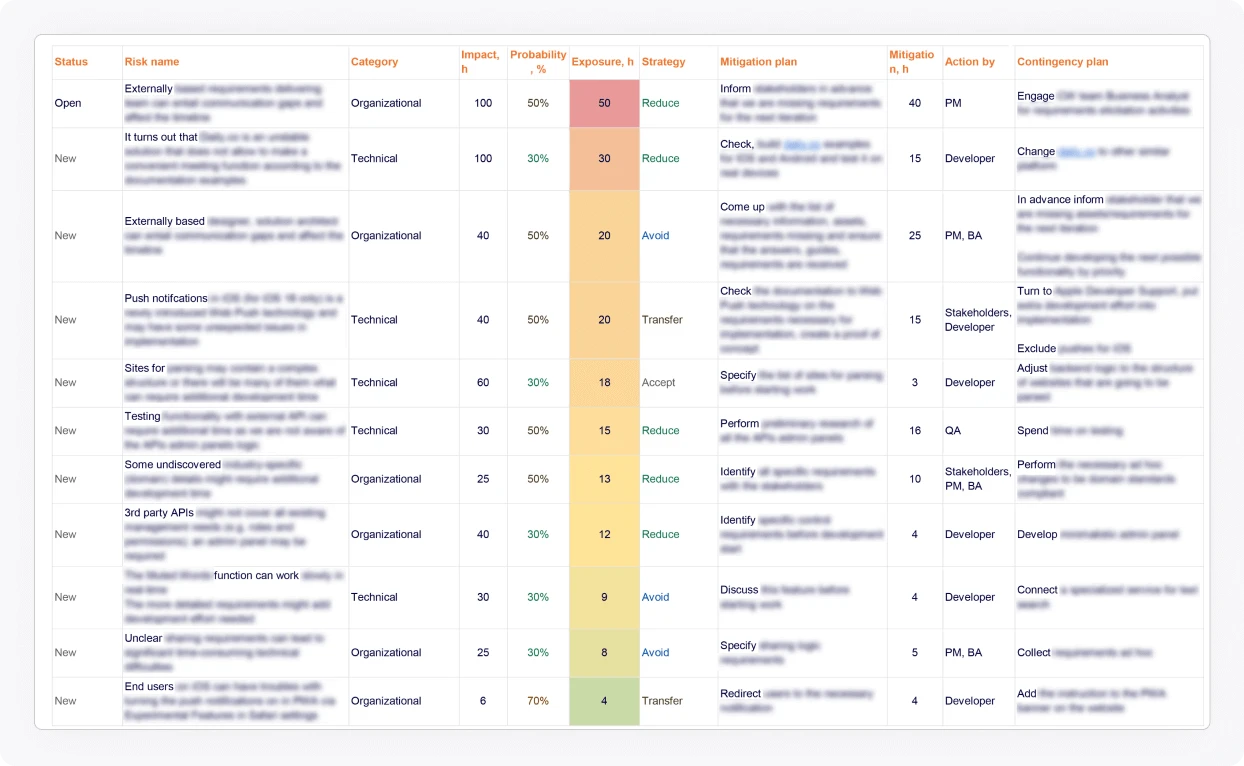The height and width of the screenshot is (766, 1244).
Task: Select the Stakeholders, PM, BA cell
Action: (977, 479)
